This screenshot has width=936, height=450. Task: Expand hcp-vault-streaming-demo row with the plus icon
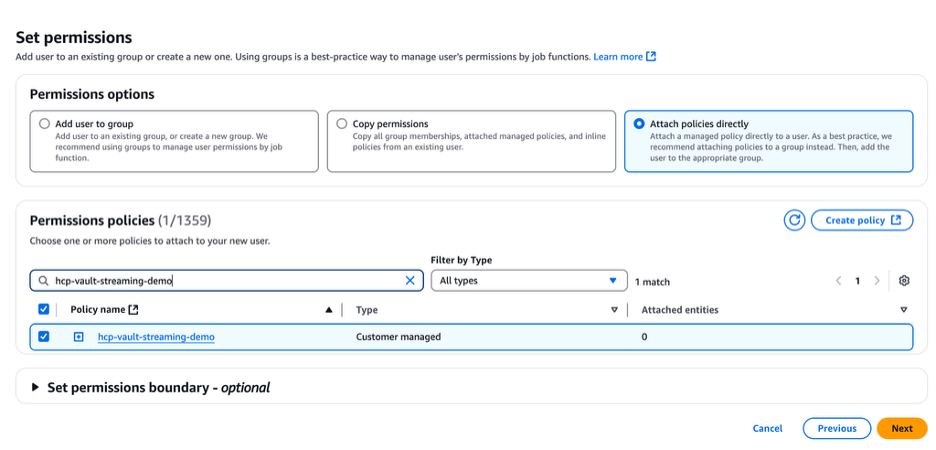[x=78, y=337]
